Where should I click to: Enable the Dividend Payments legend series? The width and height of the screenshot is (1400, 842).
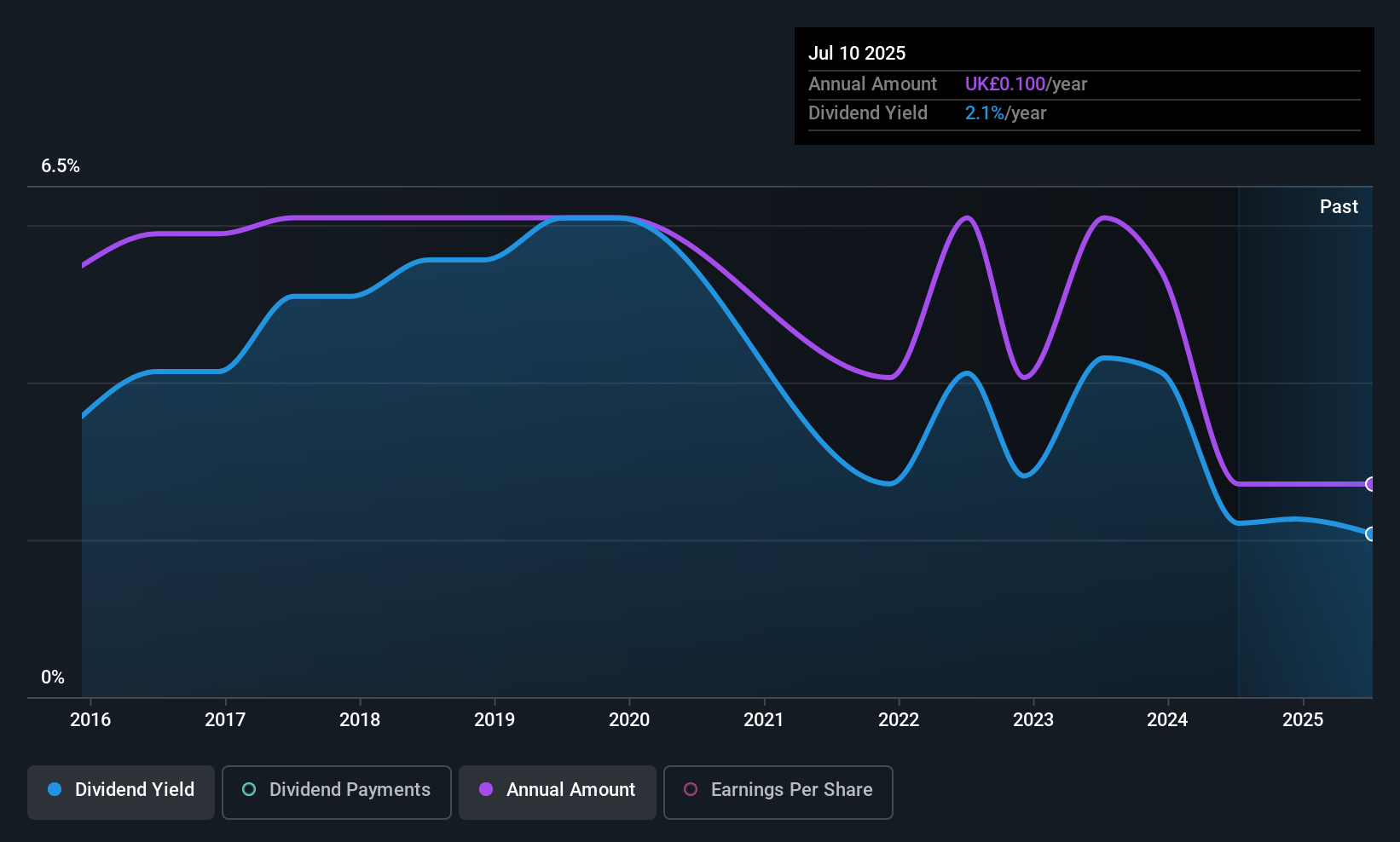coord(336,792)
